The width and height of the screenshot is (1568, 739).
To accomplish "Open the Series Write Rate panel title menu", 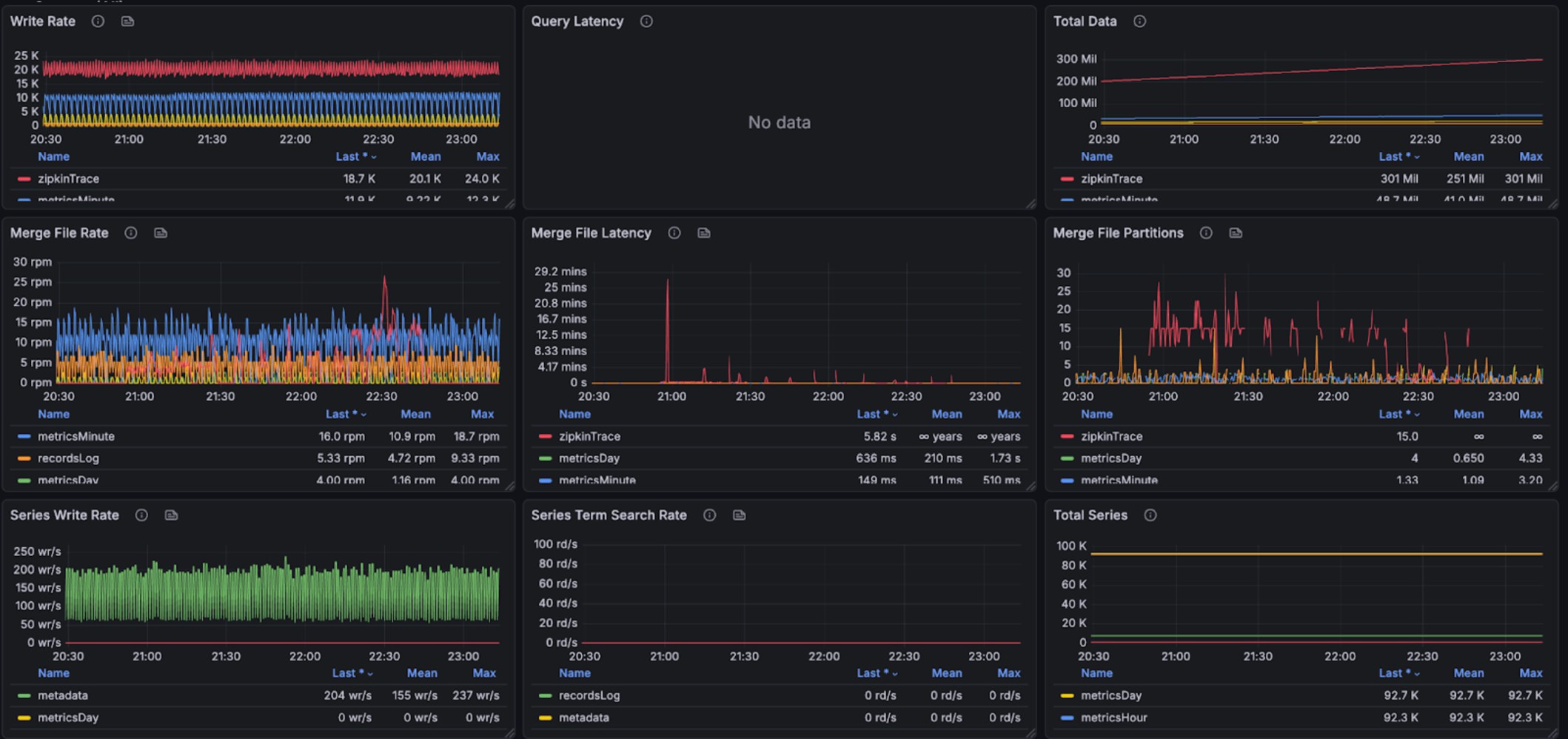I will [x=64, y=515].
